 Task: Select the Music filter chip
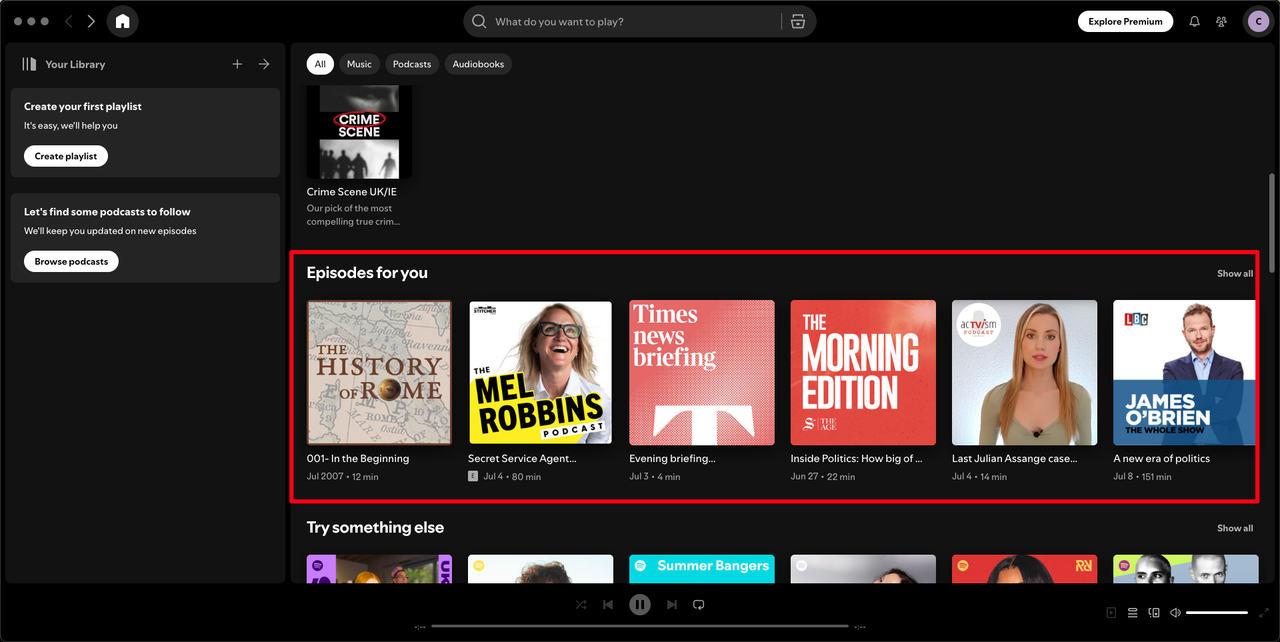[x=359, y=64]
